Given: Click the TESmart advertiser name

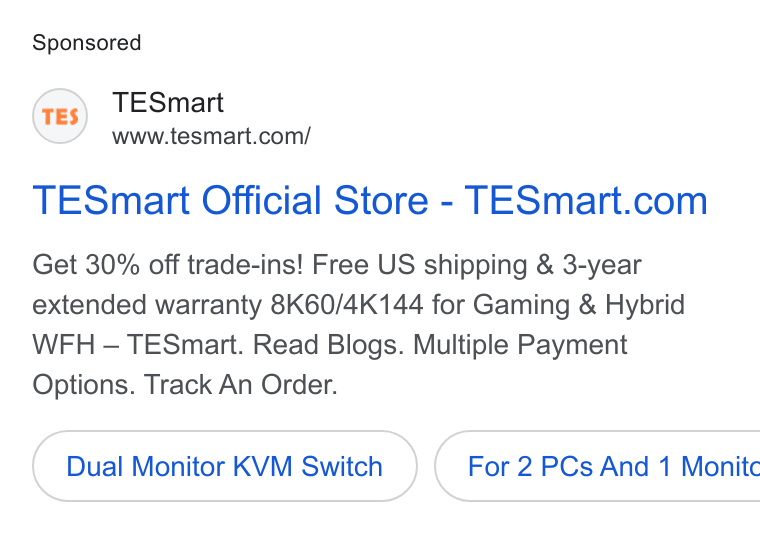Looking at the screenshot, I should click(168, 102).
